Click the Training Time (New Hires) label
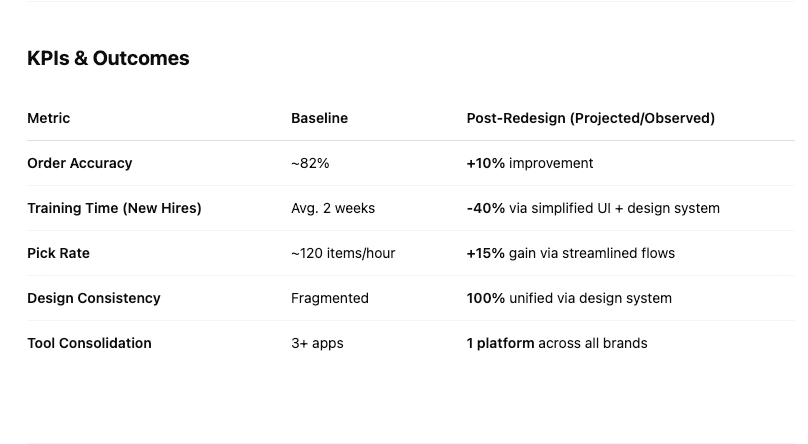The width and height of the screenshot is (808, 444). click(x=114, y=208)
